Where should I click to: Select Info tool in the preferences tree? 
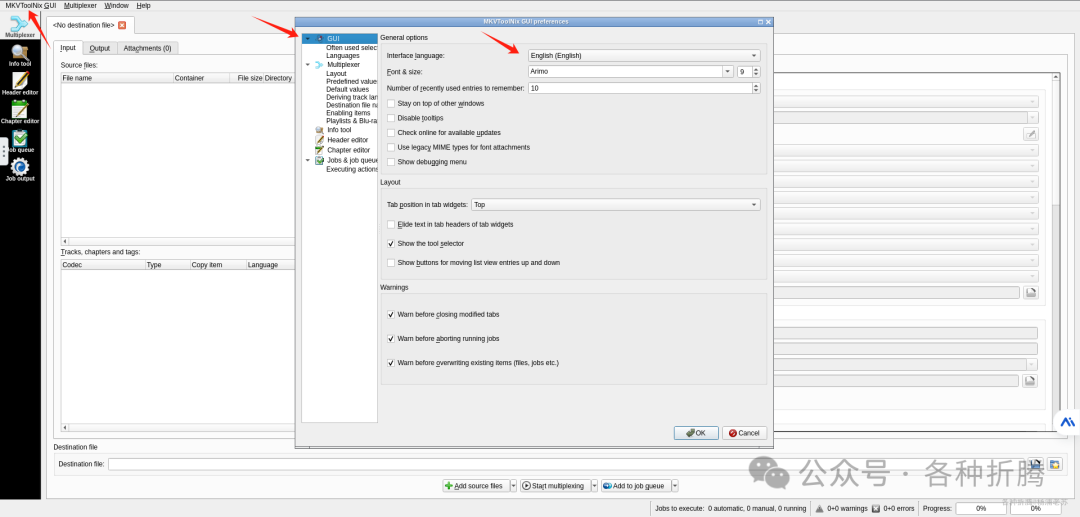[x=339, y=129]
